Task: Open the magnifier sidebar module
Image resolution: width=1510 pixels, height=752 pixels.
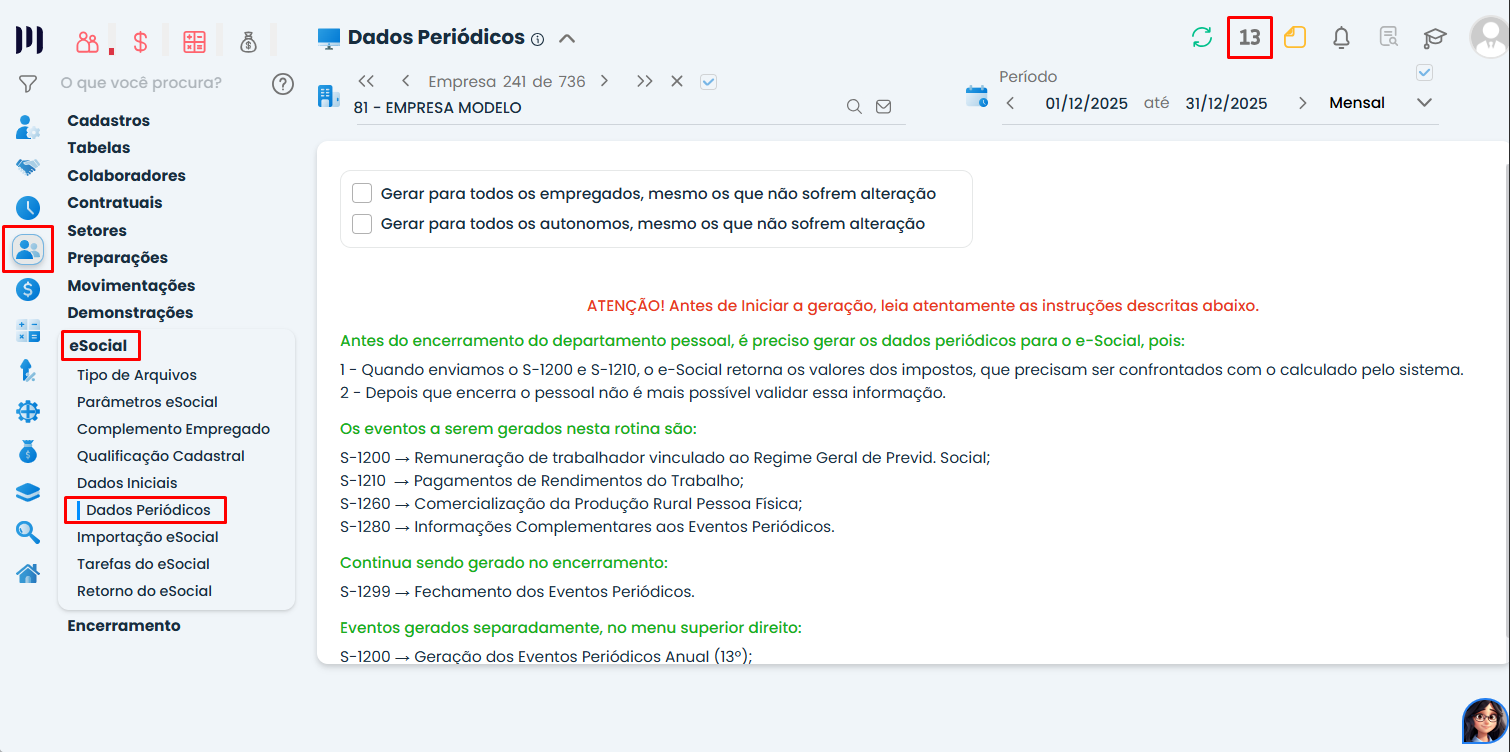Action: [x=28, y=533]
